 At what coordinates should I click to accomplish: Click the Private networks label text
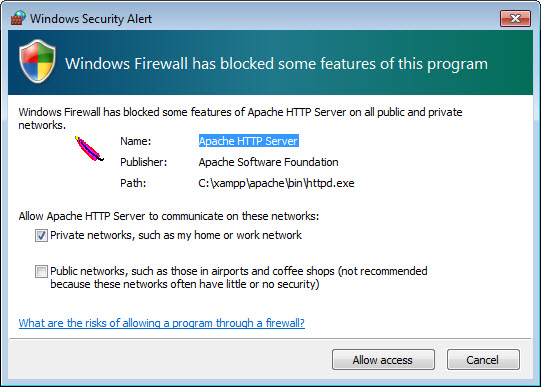pos(176,235)
